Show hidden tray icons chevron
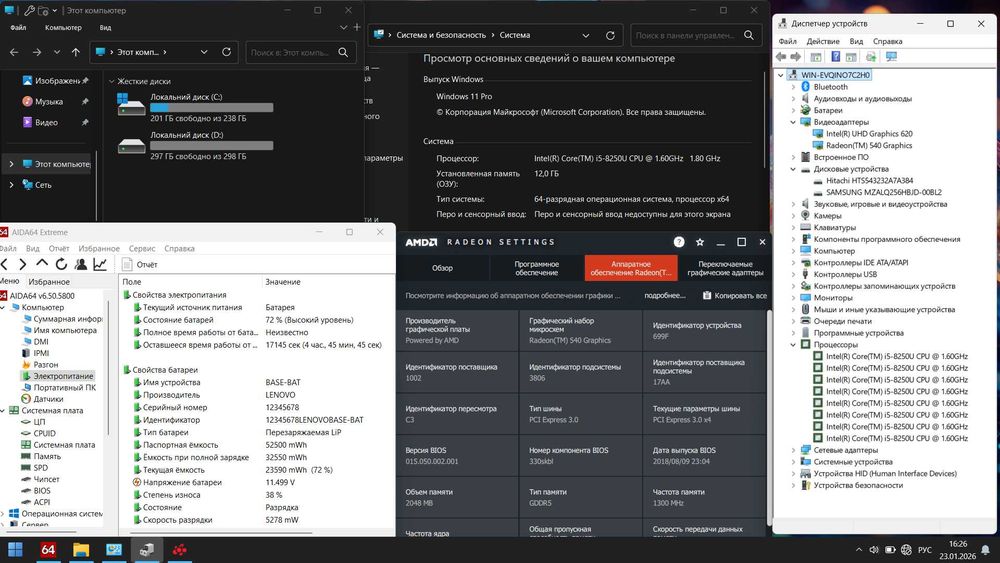Screen dimensions: 1000x563 pos(858,550)
